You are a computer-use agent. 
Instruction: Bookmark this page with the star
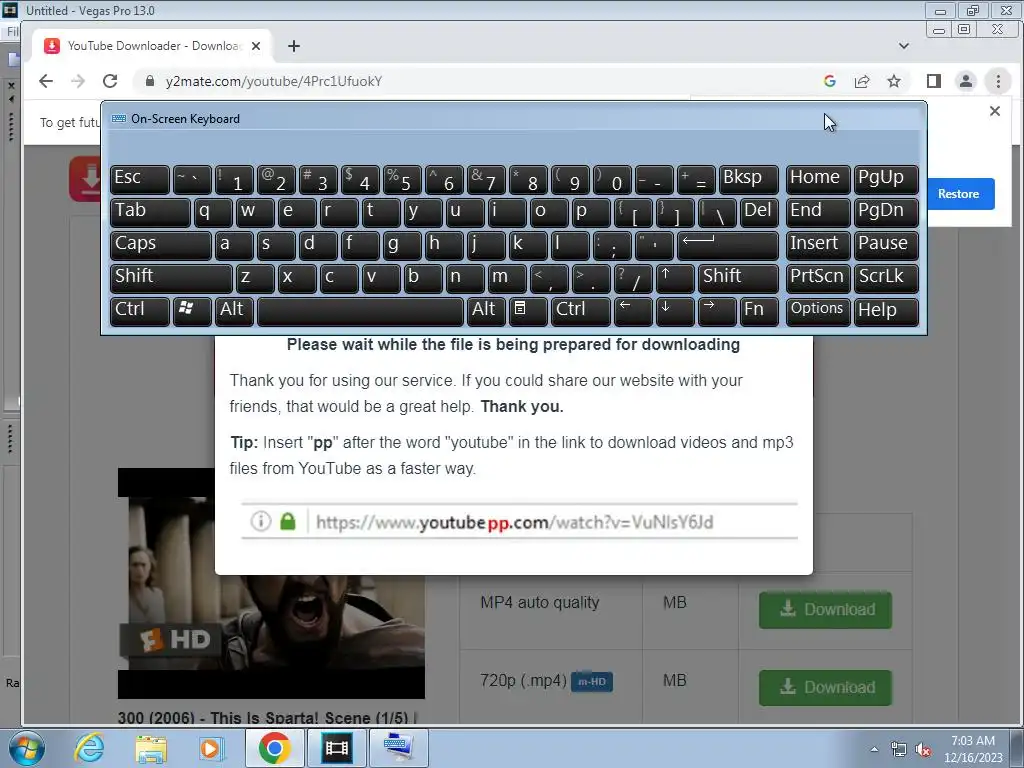tap(894, 81)
